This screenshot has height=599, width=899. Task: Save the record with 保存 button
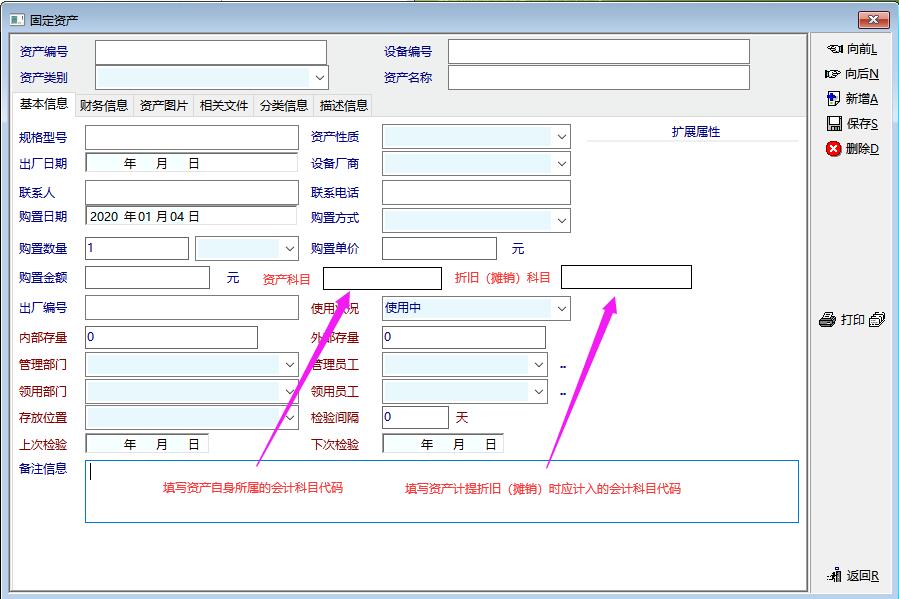pyautogui.click(x=852, y=124)
